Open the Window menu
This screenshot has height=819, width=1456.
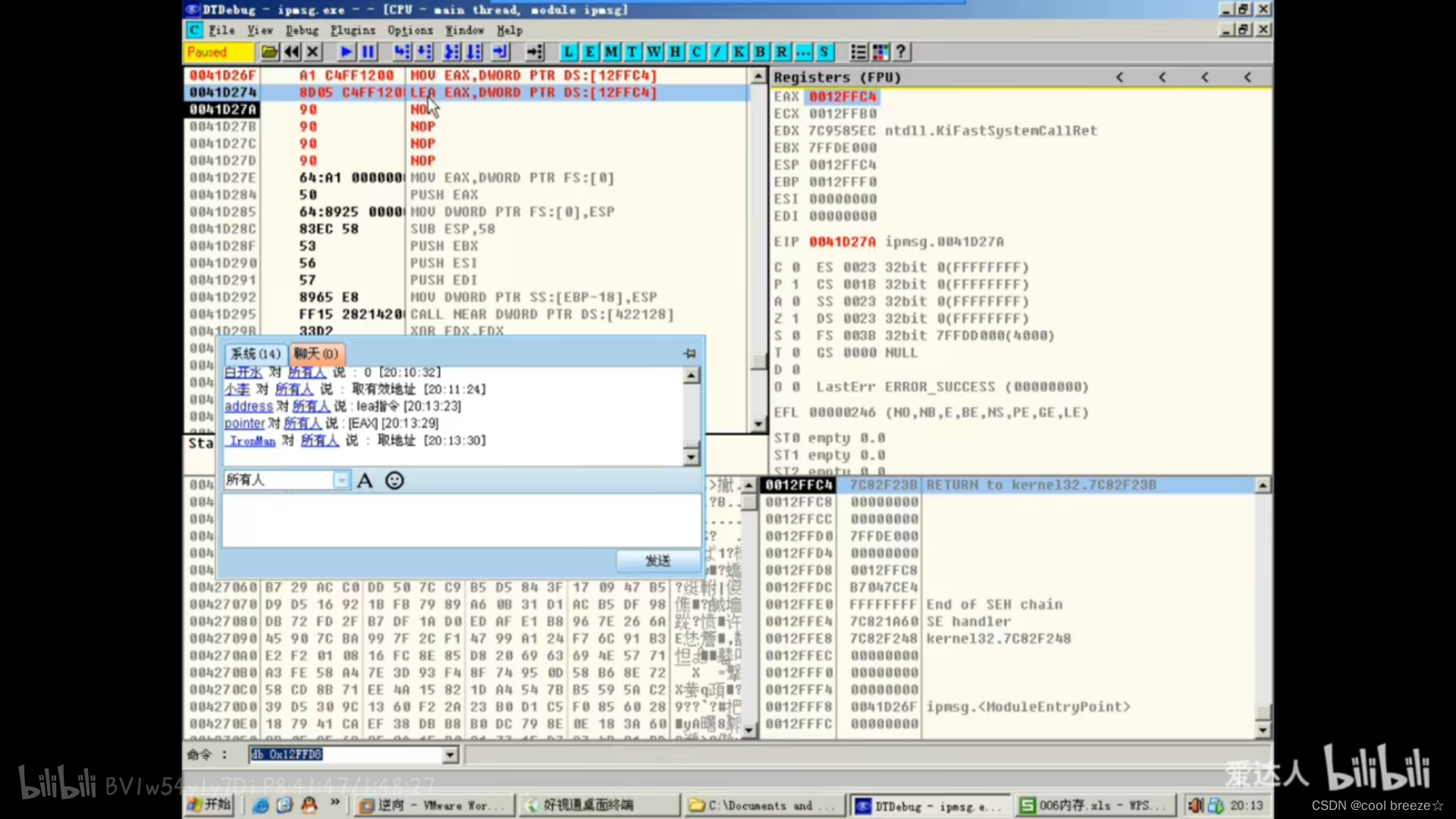[x=464, y=30]
